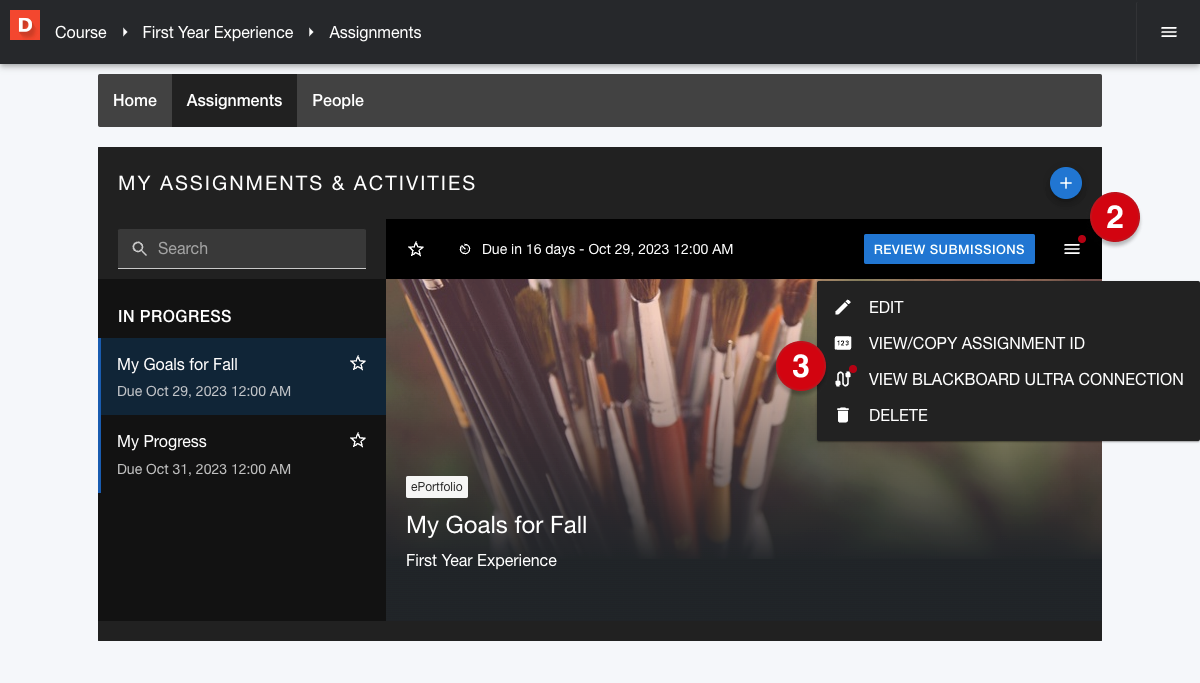
Task: Star the My Progress assignment
Action: [x=358, y=441]
